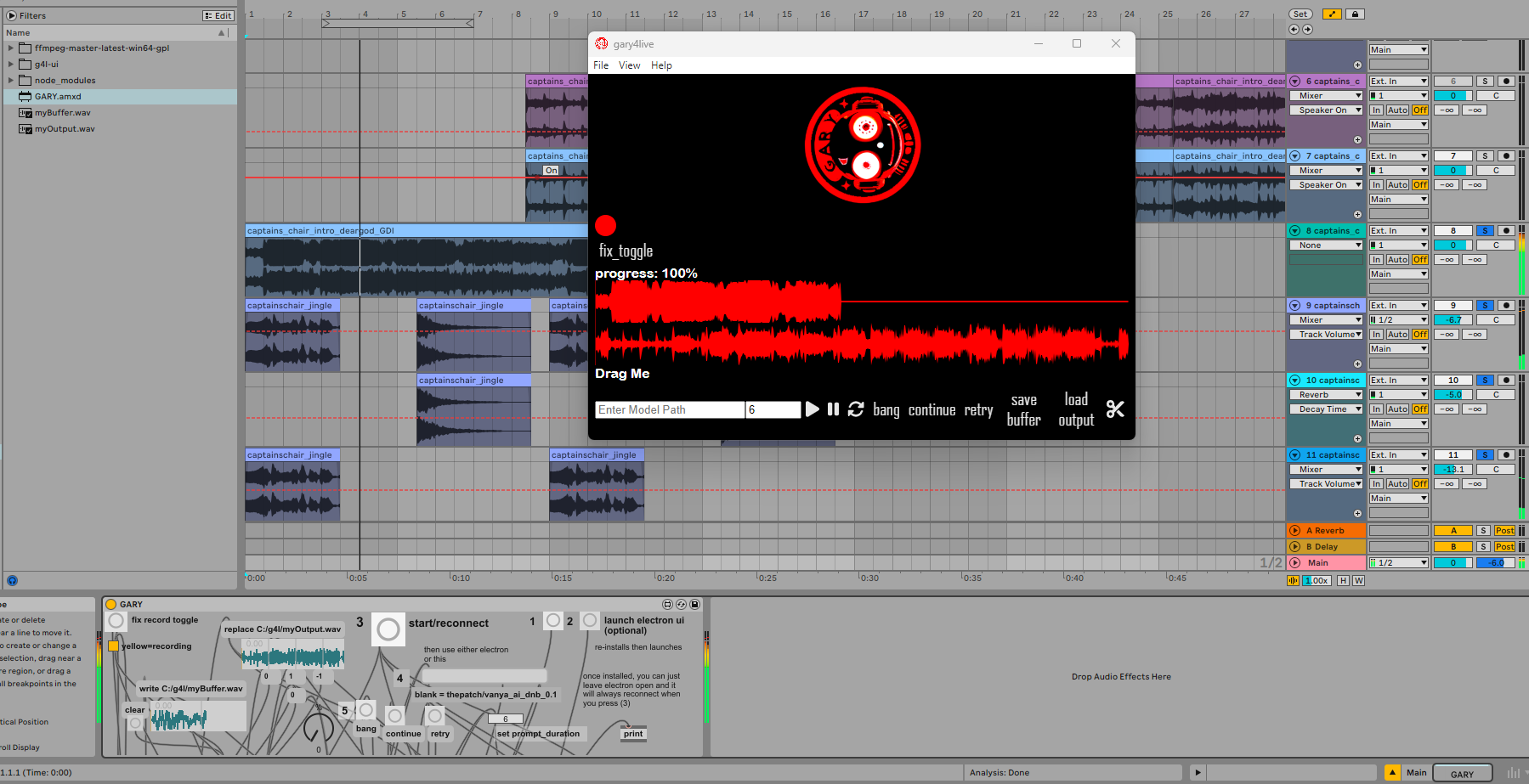The width and height of the screenshot is (1529, 784).
Task: Solo the B Delay return track
Action: [1483, 547]
